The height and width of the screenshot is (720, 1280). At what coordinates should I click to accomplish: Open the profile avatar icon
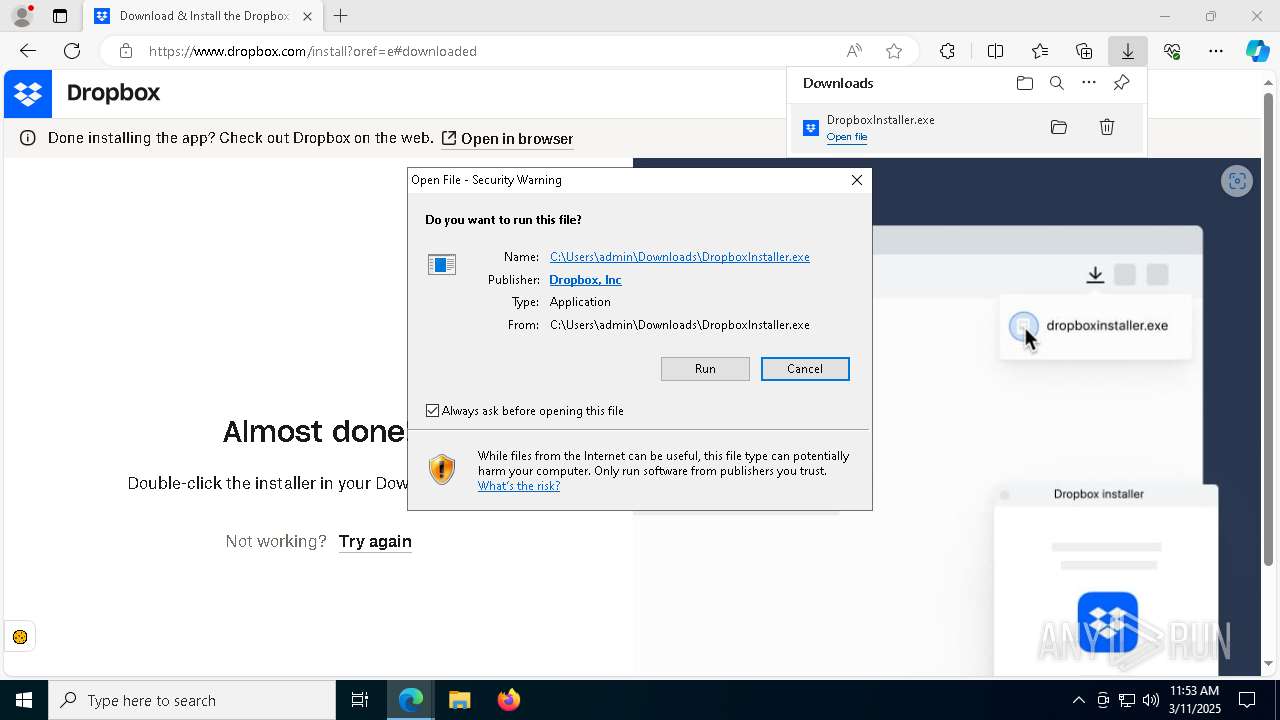[22, 16]
